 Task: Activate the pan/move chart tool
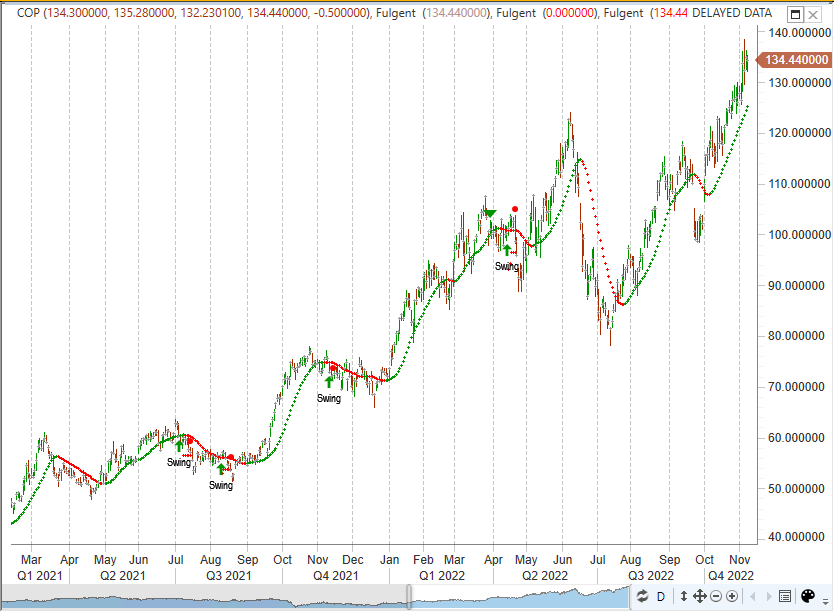pyautogui.click(x=699, y=596)
